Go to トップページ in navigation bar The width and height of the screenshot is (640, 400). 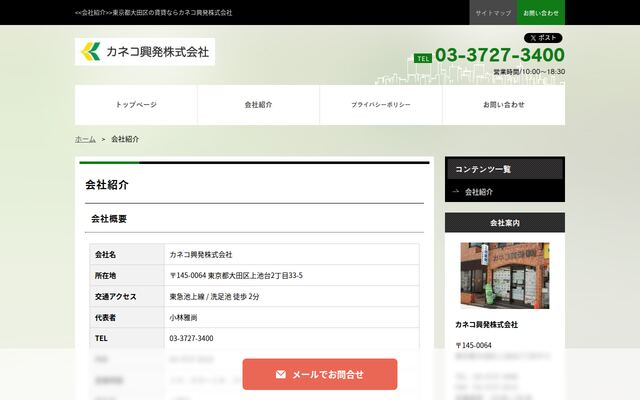[x=136, y=105]
